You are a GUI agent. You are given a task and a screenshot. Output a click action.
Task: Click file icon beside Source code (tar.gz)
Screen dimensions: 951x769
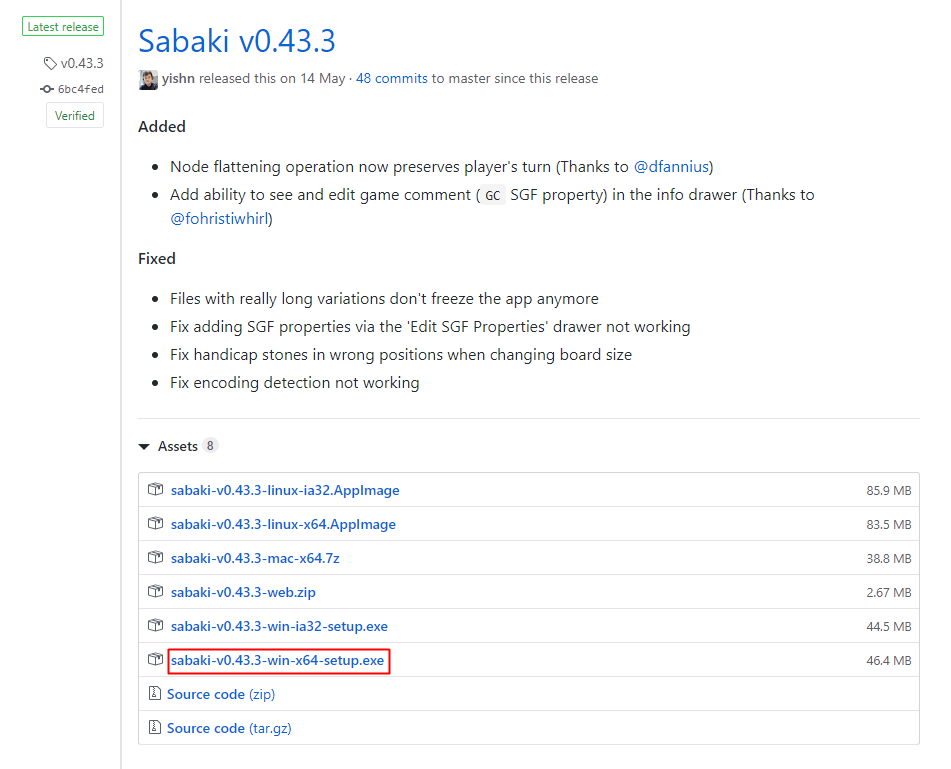(155, 727)
